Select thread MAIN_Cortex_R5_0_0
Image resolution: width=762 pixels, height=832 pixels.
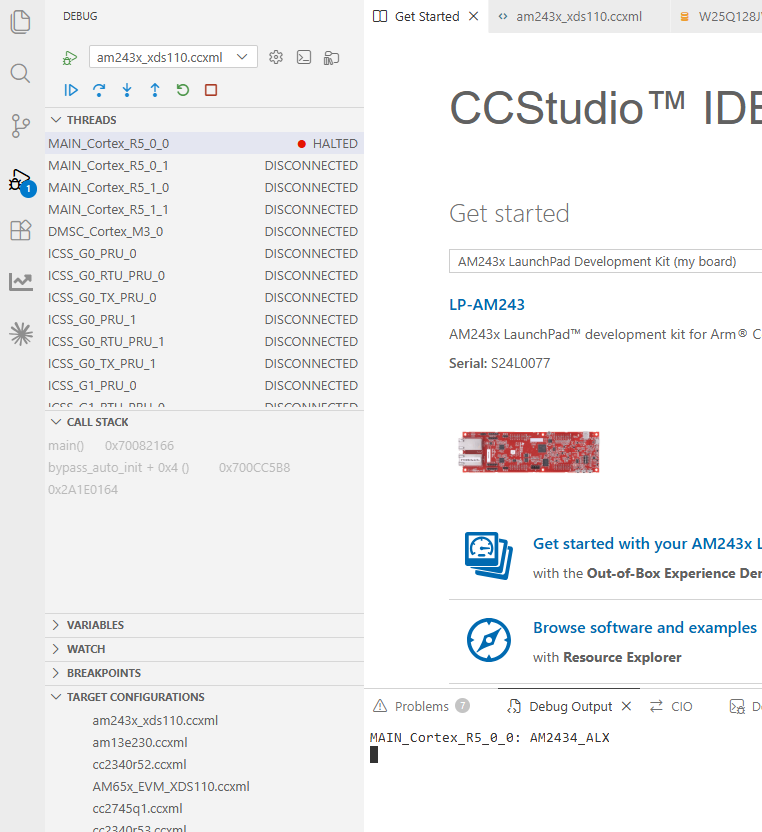coord(204,143)
